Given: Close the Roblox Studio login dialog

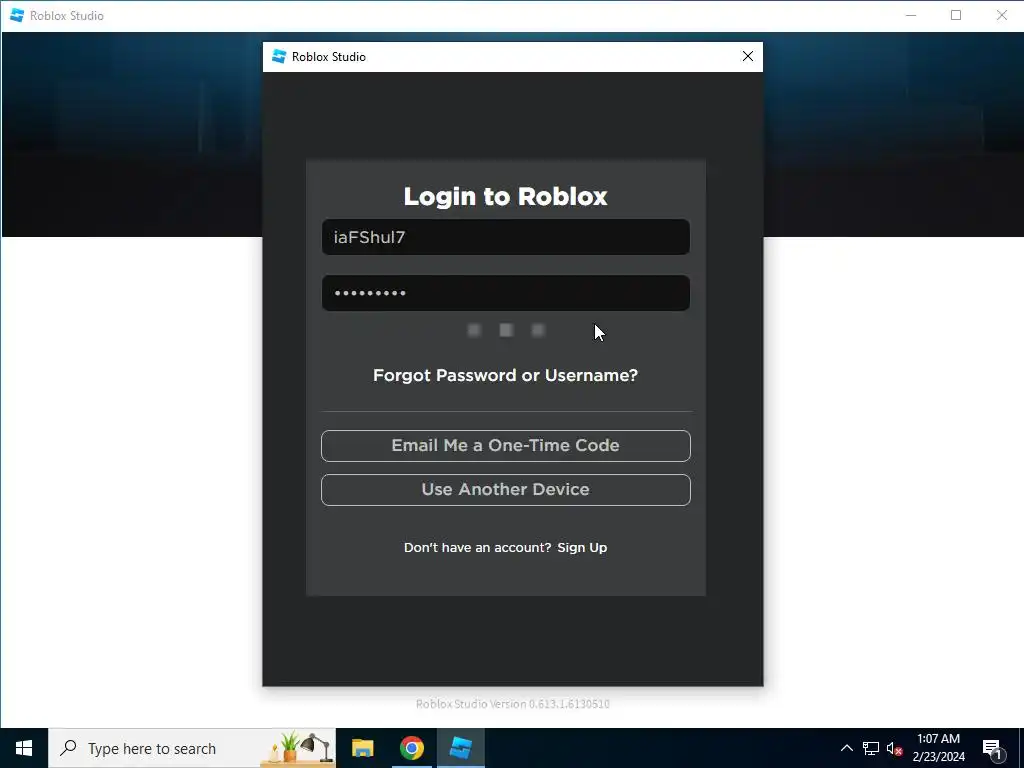Looking at the screenshot, I should (748, 57).
